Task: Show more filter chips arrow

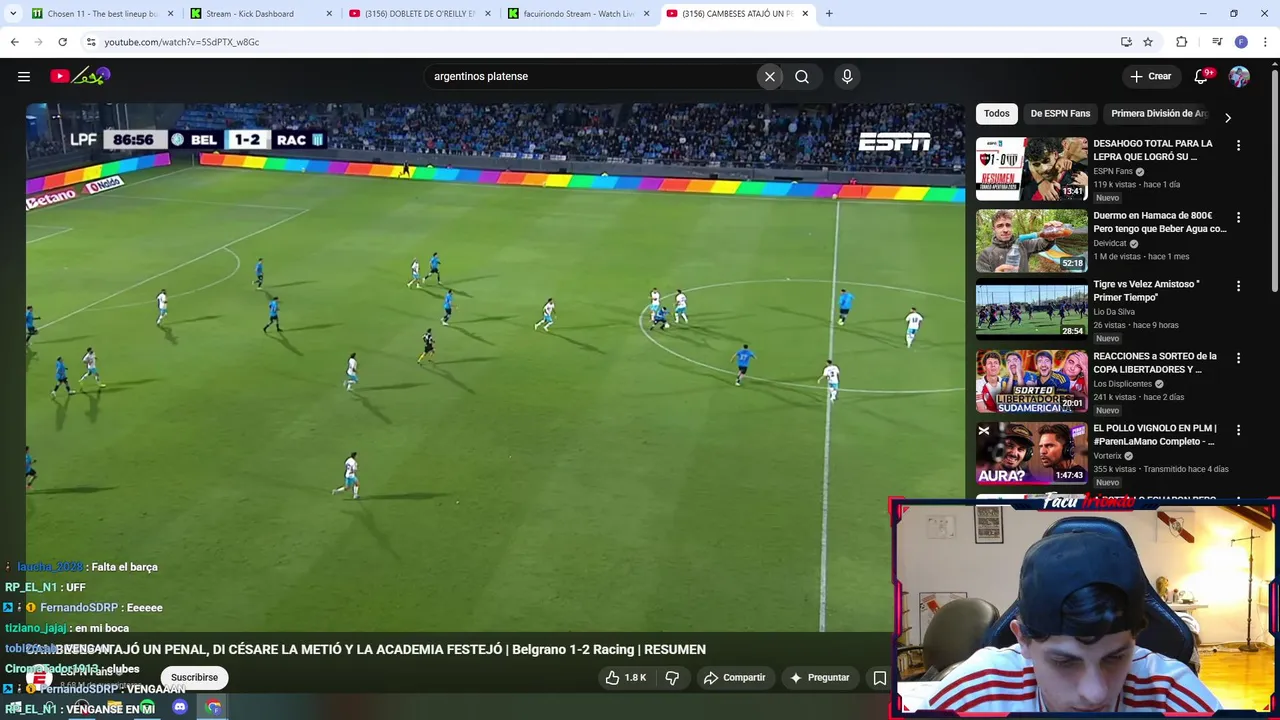Action: pyautogui.click(x=1228, y=117)
